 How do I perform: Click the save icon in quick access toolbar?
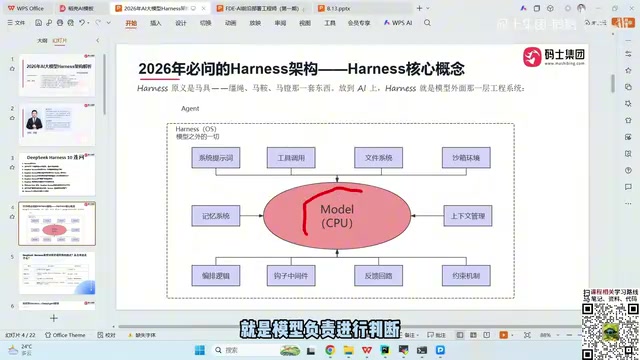click(x=38, y=23)
